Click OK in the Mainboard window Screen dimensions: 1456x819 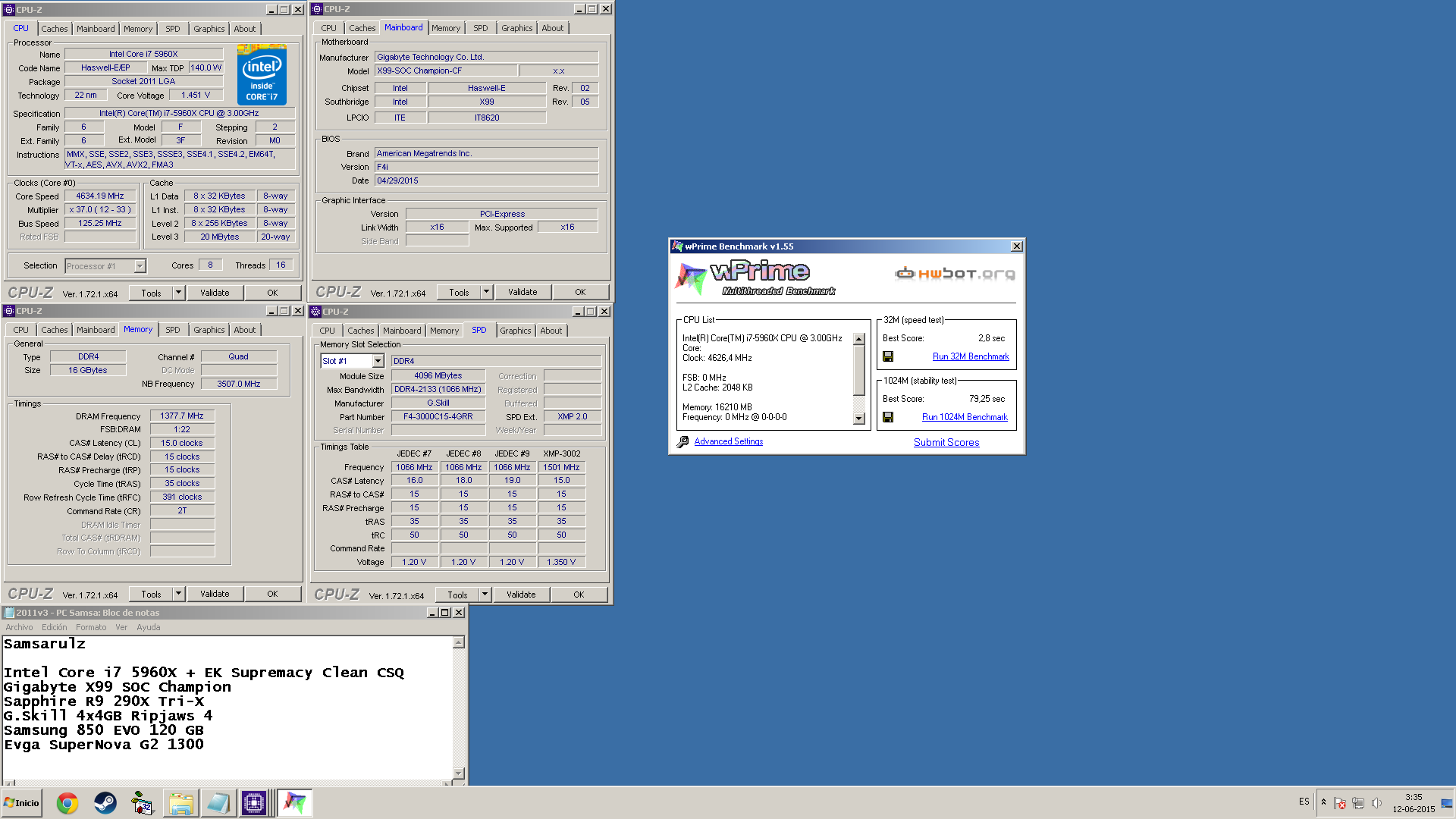coord(580,292)
